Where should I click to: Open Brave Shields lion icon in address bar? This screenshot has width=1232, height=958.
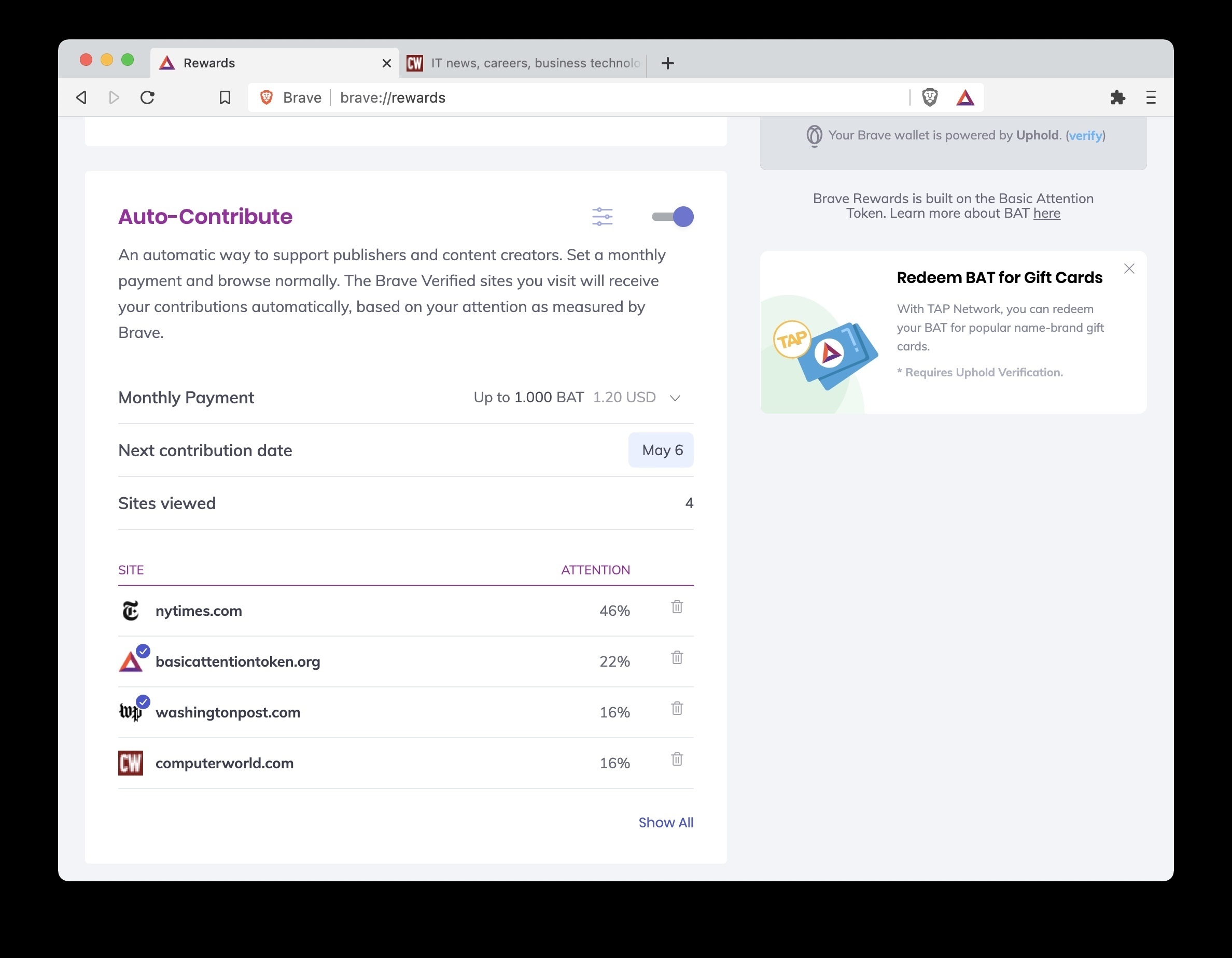coord(930,97)
